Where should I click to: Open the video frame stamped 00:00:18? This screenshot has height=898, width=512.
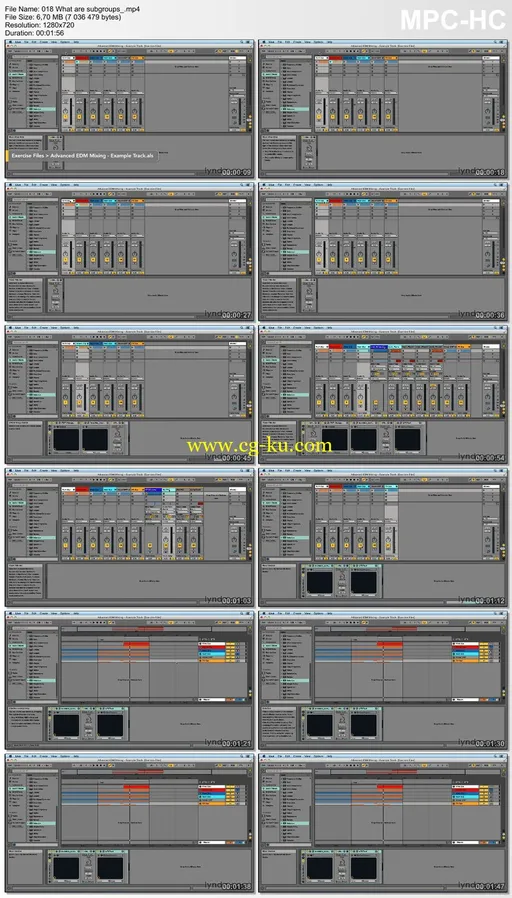tap(383, 109)
